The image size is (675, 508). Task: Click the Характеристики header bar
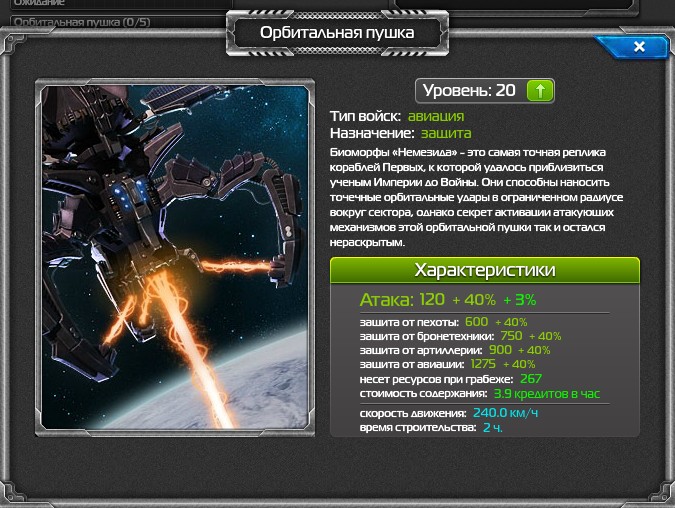[485, 270]
